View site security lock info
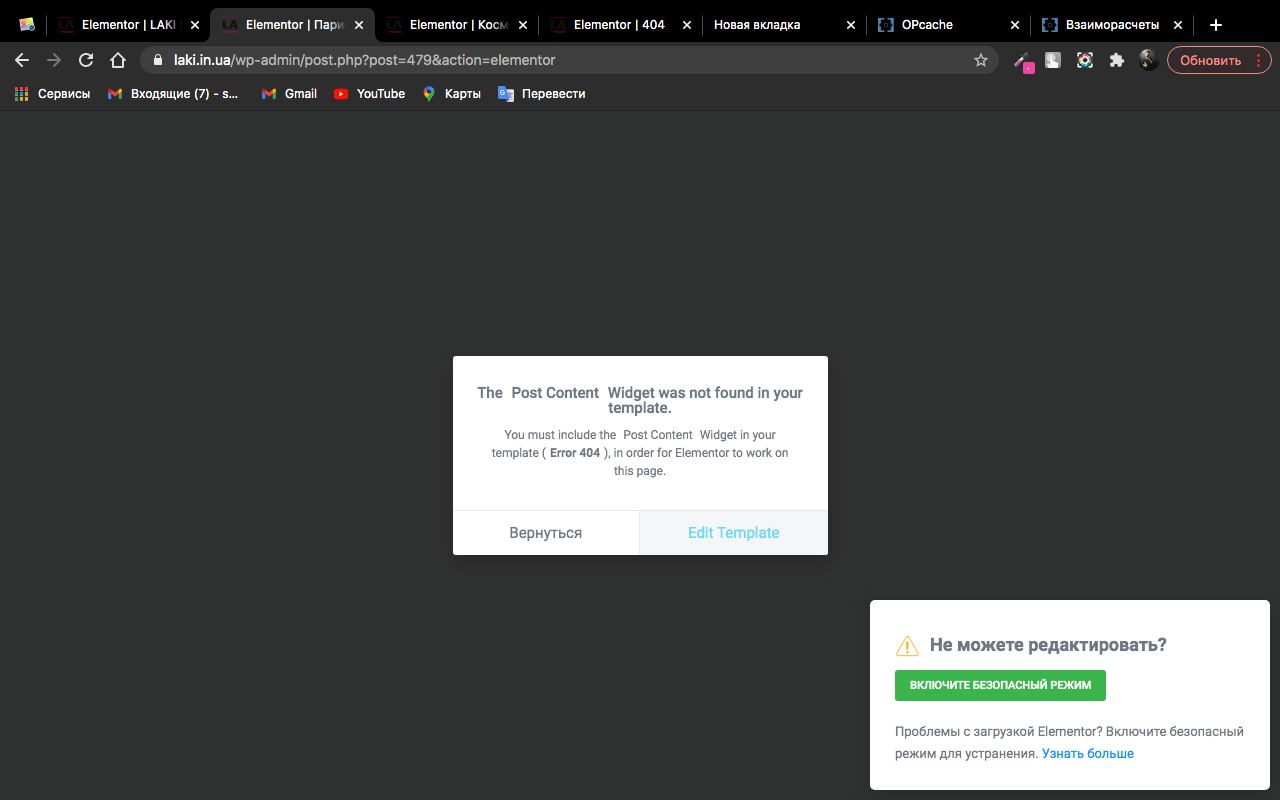 click(x=158, y=60)
